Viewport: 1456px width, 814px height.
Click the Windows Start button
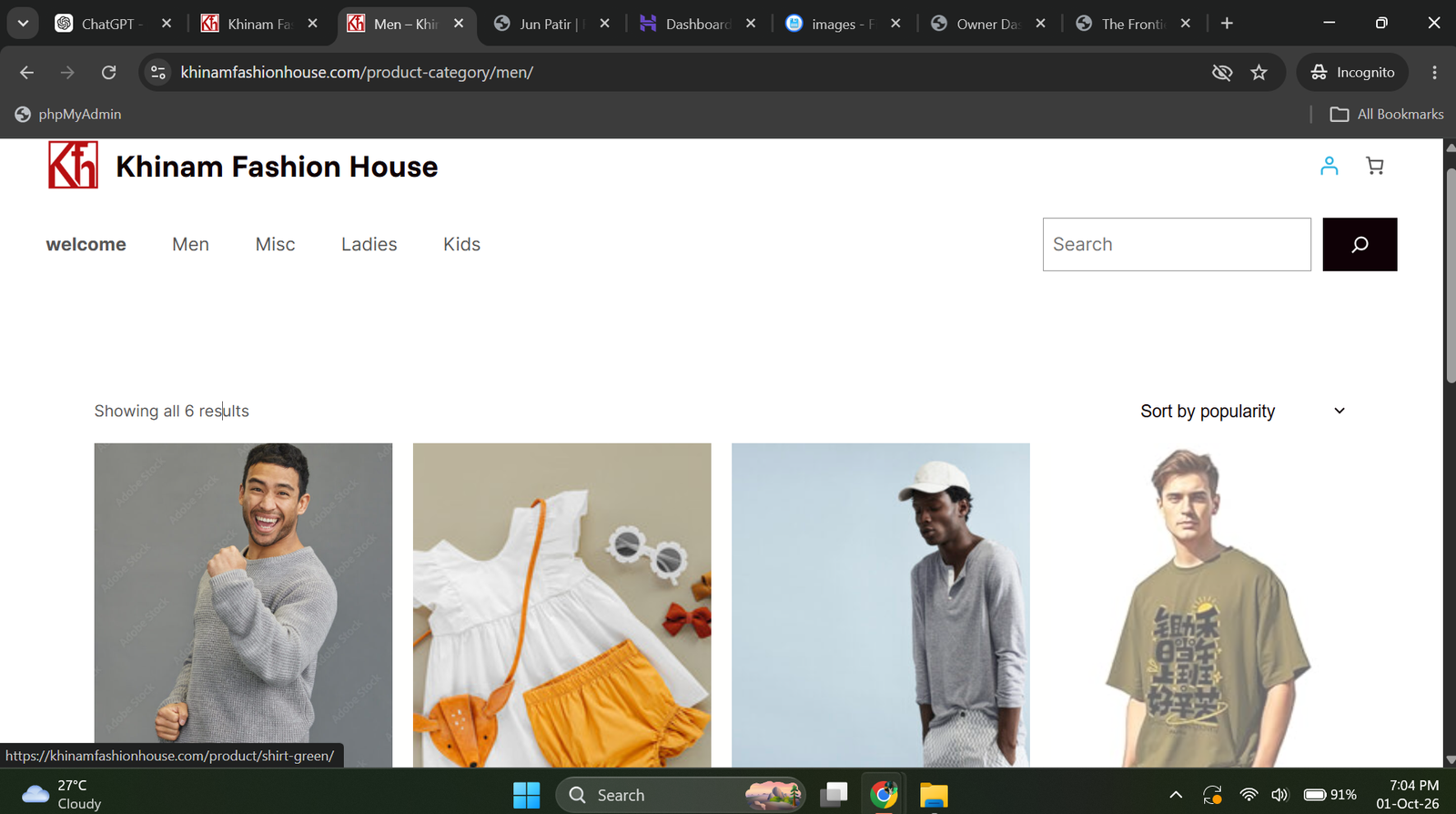pos(526,795)
